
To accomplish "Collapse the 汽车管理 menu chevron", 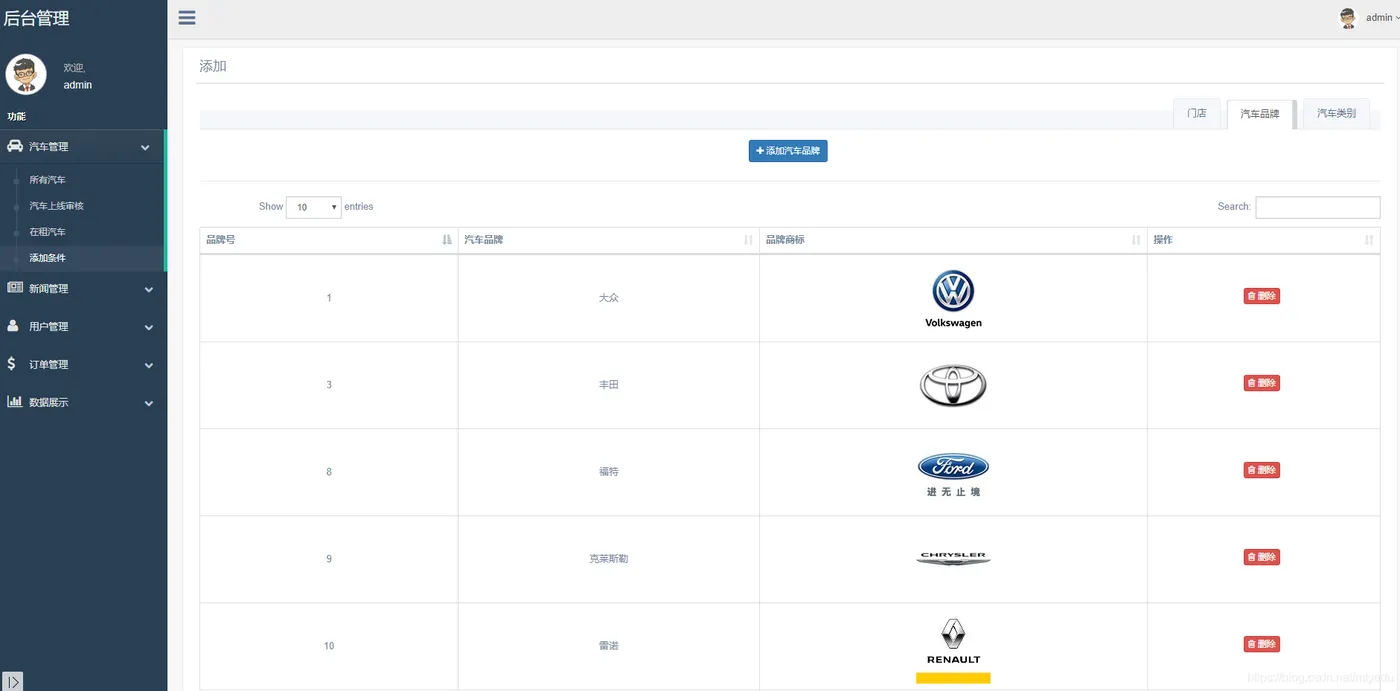I will click(145, 148).
